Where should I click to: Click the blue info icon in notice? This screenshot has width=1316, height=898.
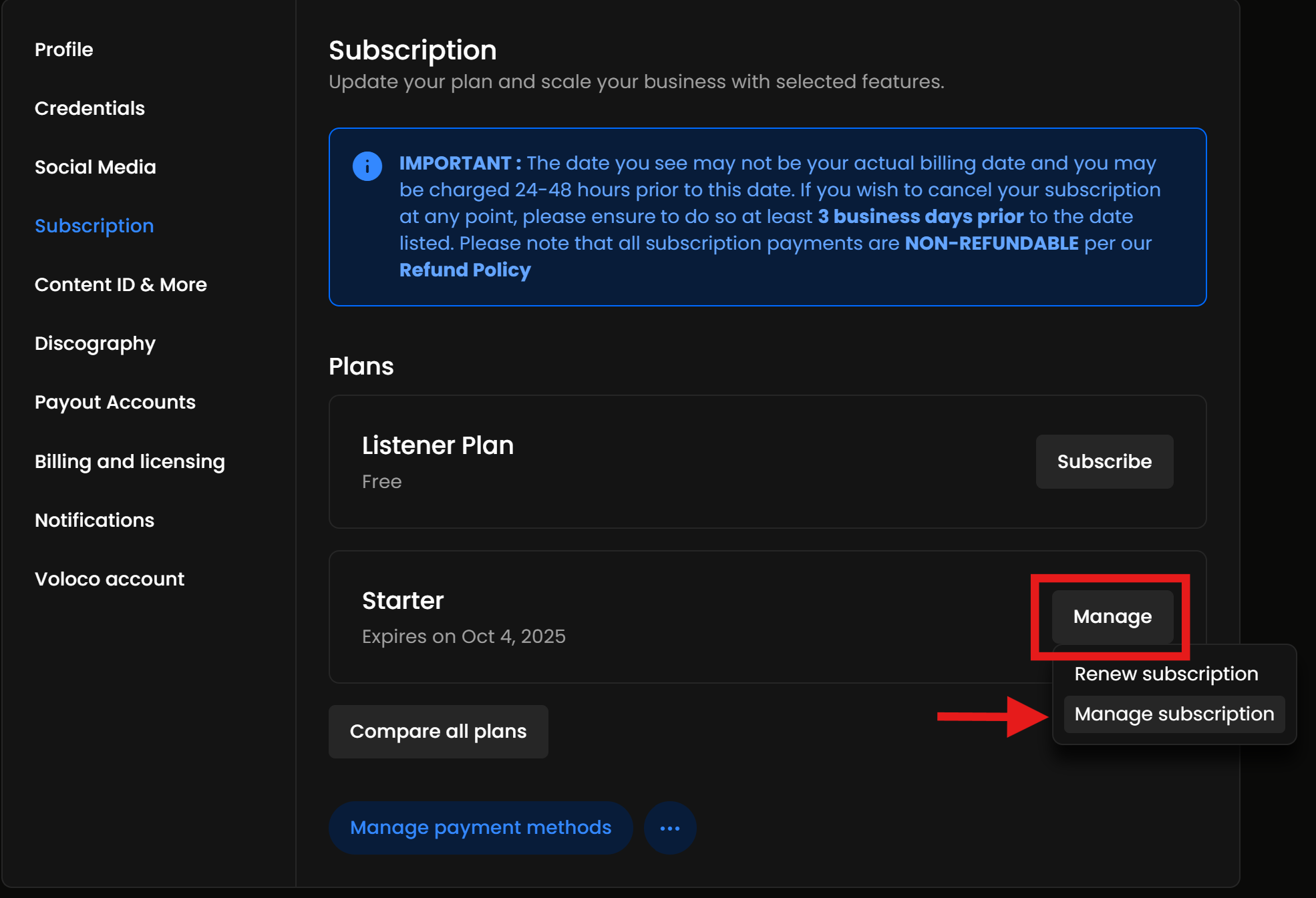tap(367, 166)
